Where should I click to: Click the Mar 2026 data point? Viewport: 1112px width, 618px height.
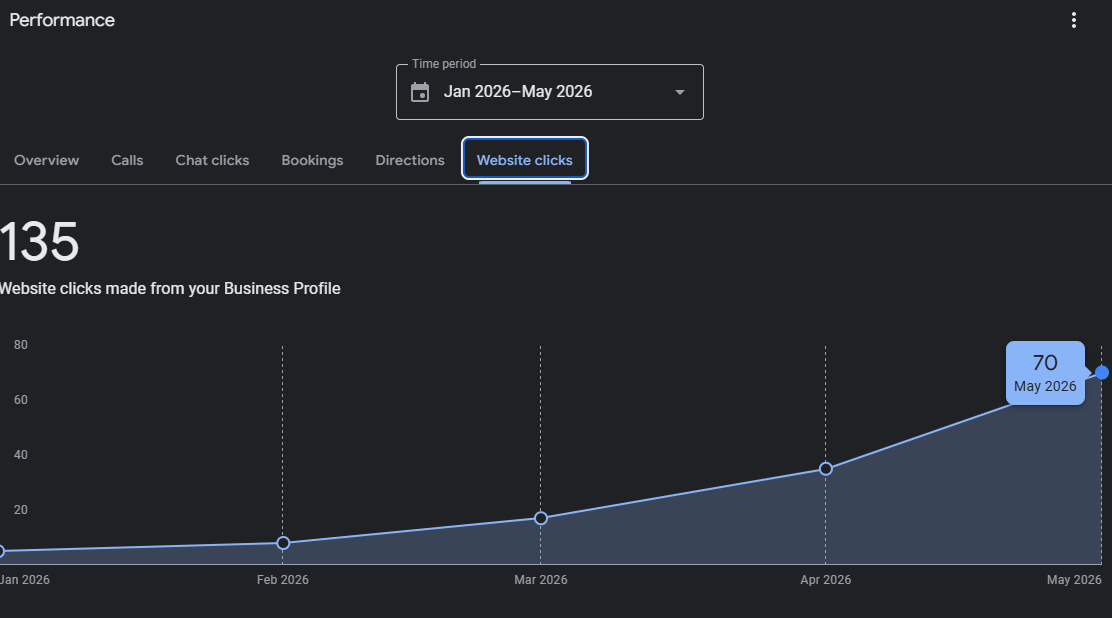pos(540,519)
